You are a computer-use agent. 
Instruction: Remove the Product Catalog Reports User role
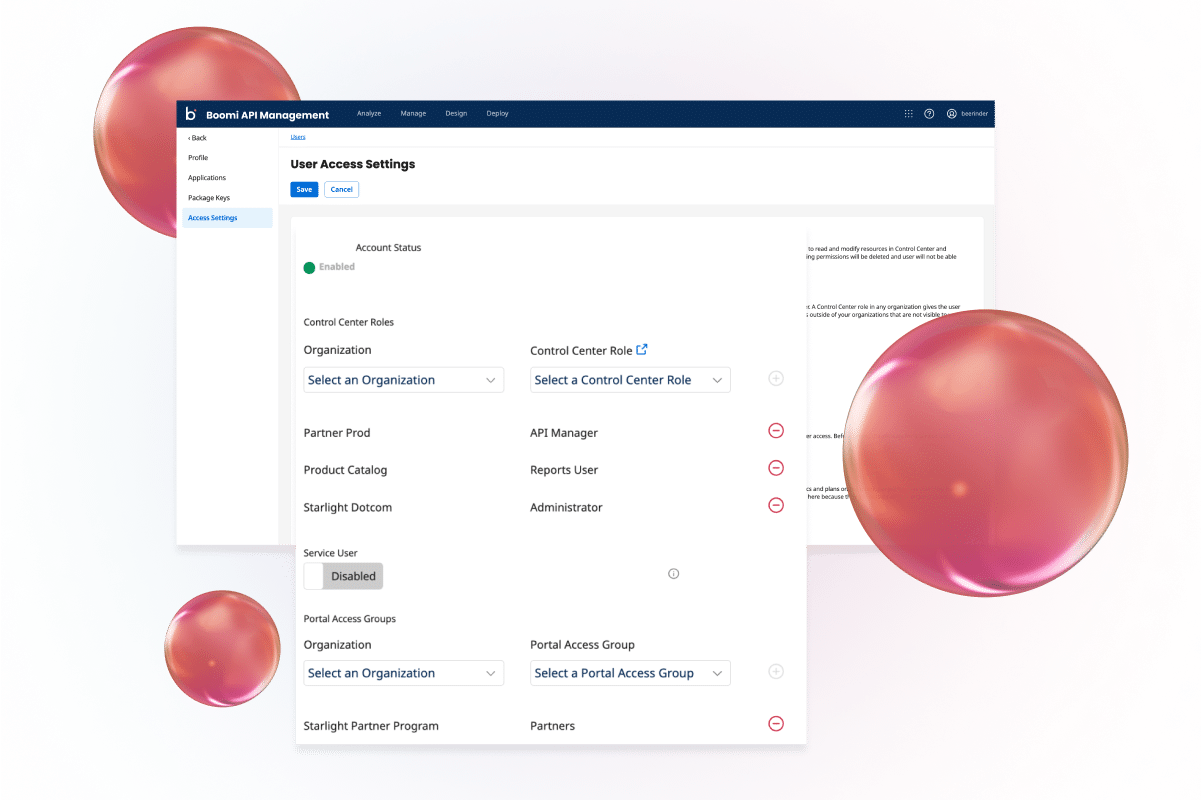(775, 468)
